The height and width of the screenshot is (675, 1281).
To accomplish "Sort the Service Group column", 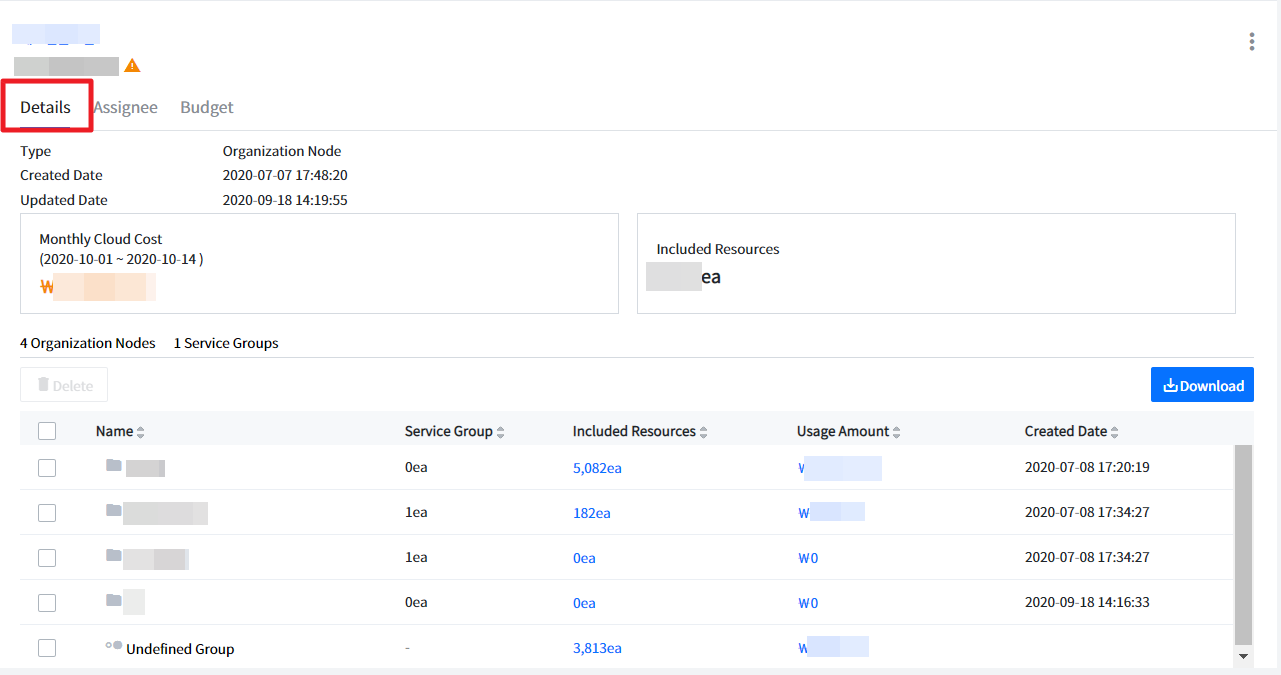I will point(500,432).
